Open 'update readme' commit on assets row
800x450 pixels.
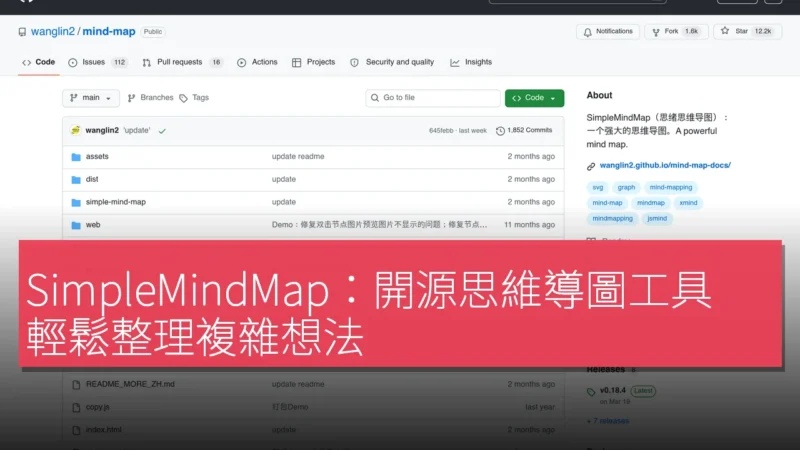pos(298,157)
